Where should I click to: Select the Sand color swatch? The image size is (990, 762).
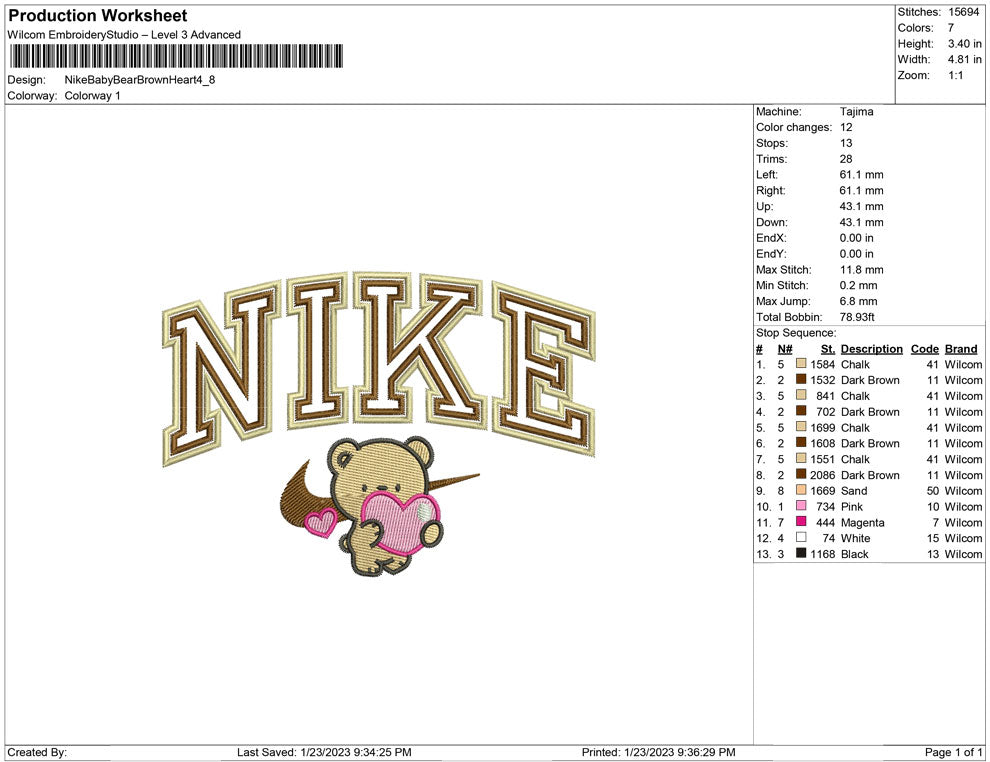[801, 490]
